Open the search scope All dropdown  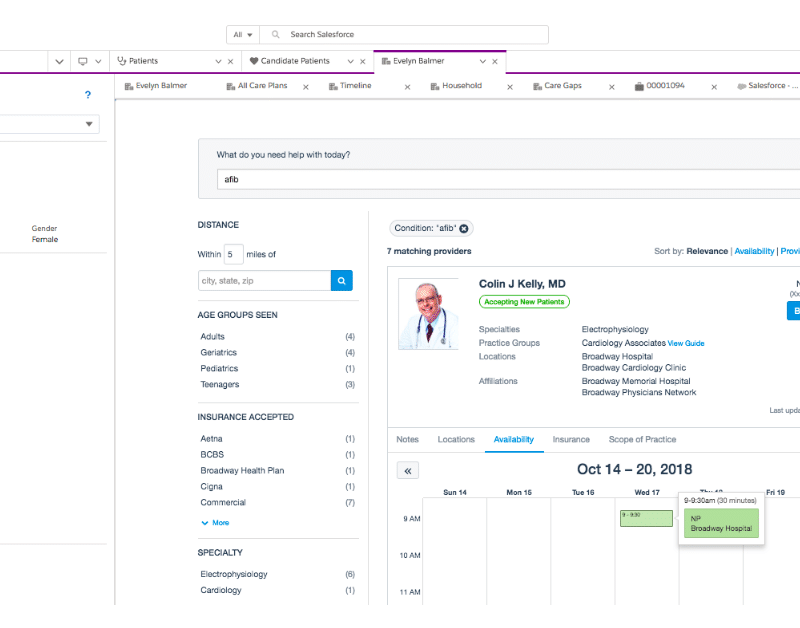pyautogui.click(x=243, y=35)
